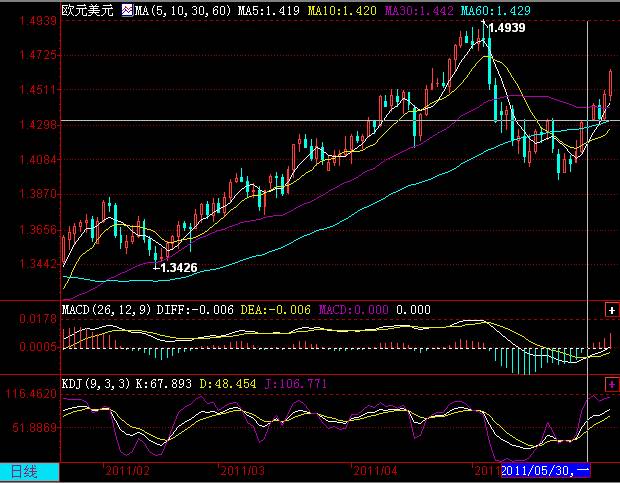Click the 0.0178 MACD axis label
The width and height of the screenshot is (620, 483).
click(x=38, y=319)
